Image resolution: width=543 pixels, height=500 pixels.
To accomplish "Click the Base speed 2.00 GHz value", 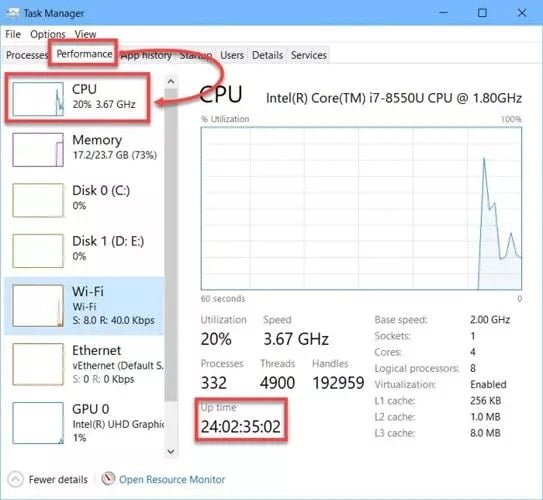I will [x=490, y=320].
